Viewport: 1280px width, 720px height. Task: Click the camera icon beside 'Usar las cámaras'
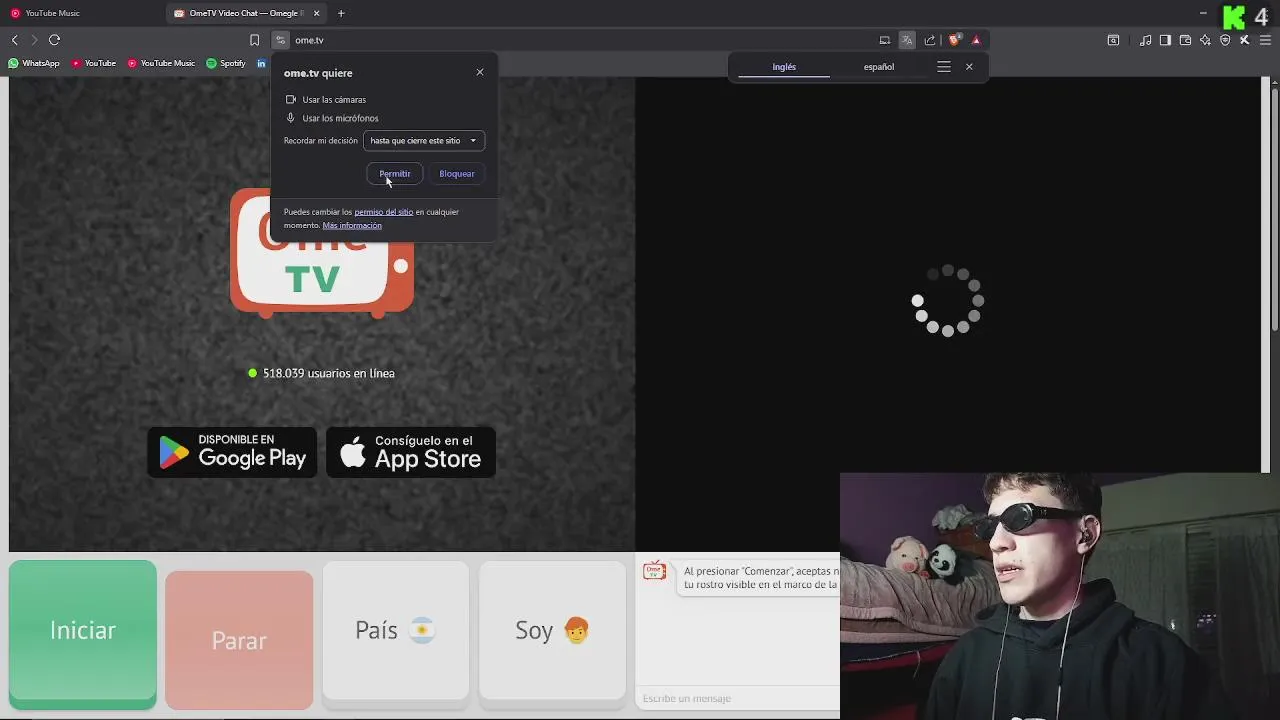tap(291, 100)
